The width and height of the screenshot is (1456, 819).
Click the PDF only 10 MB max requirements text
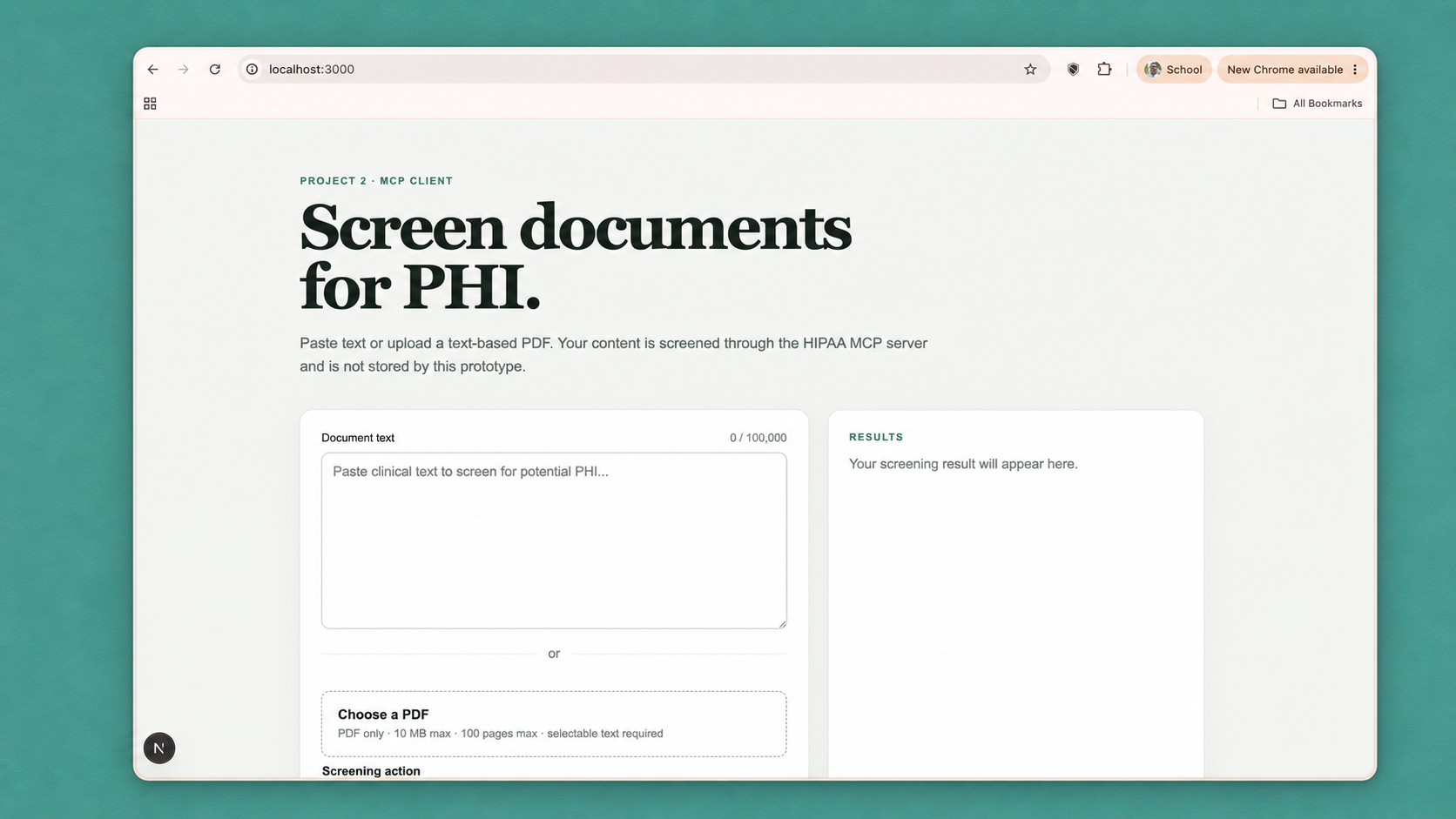pos(500,734)
